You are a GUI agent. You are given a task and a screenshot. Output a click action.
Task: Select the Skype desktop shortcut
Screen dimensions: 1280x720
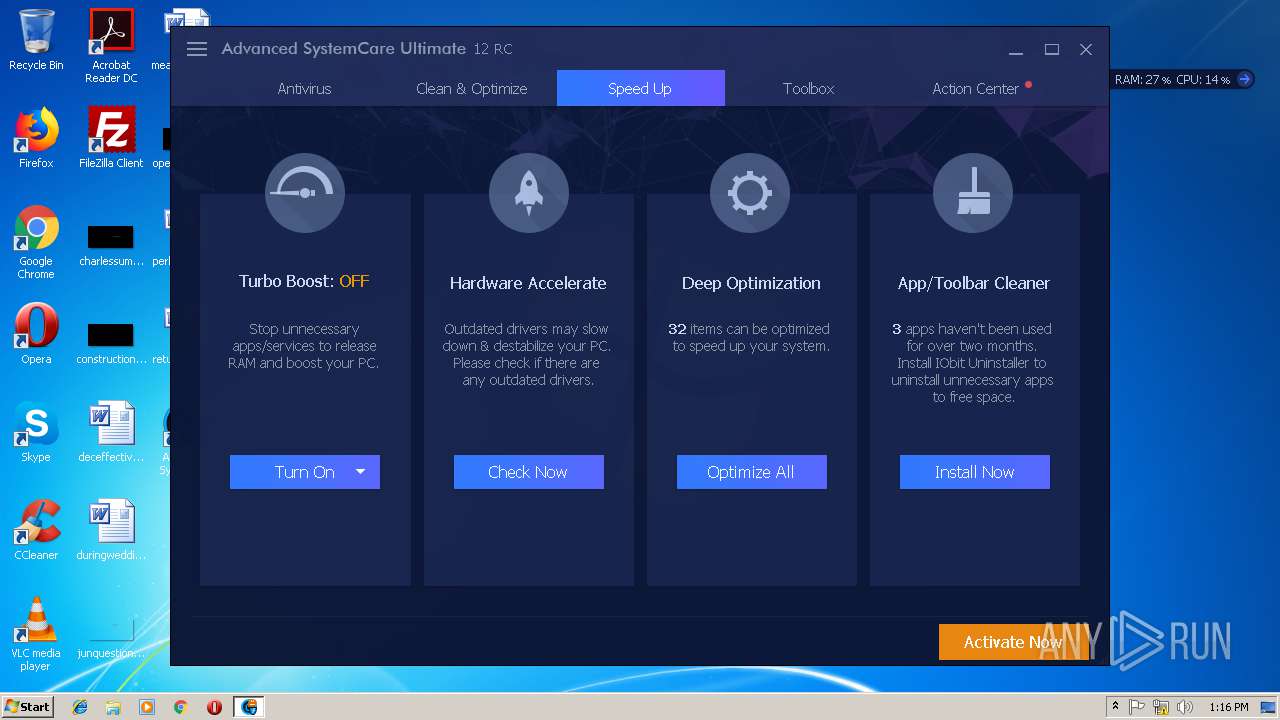point(36,432)
